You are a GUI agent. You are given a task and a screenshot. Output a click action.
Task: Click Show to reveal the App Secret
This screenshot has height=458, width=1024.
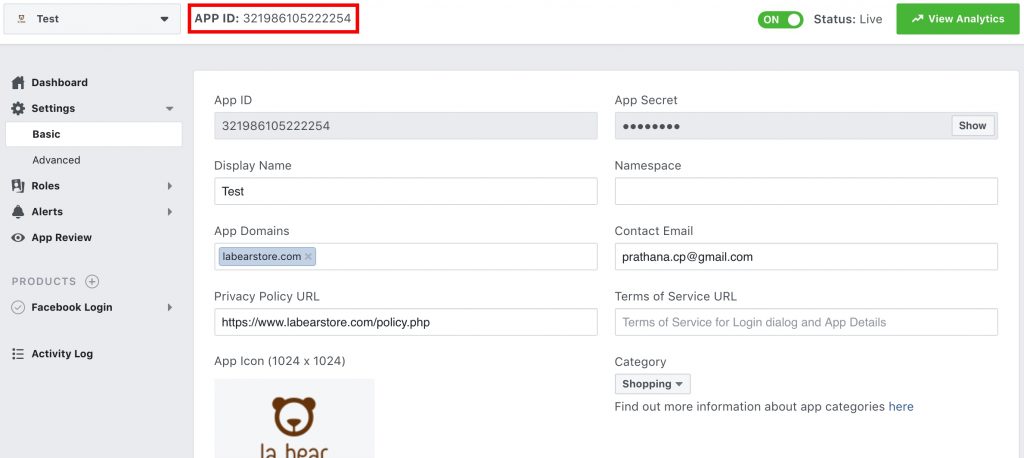(972, 125)
